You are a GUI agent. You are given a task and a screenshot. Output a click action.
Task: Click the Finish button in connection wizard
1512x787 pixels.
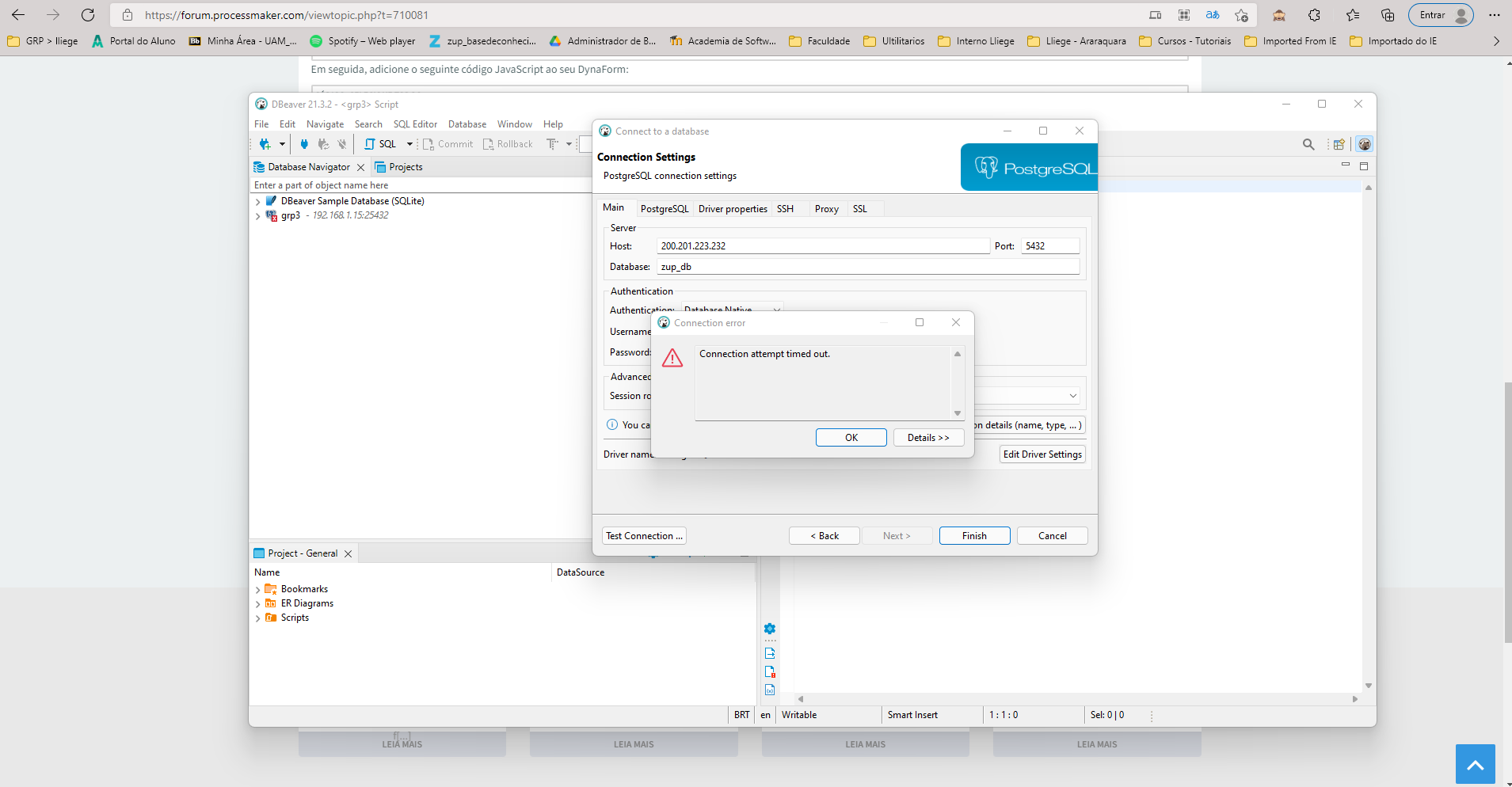point(974,536)
